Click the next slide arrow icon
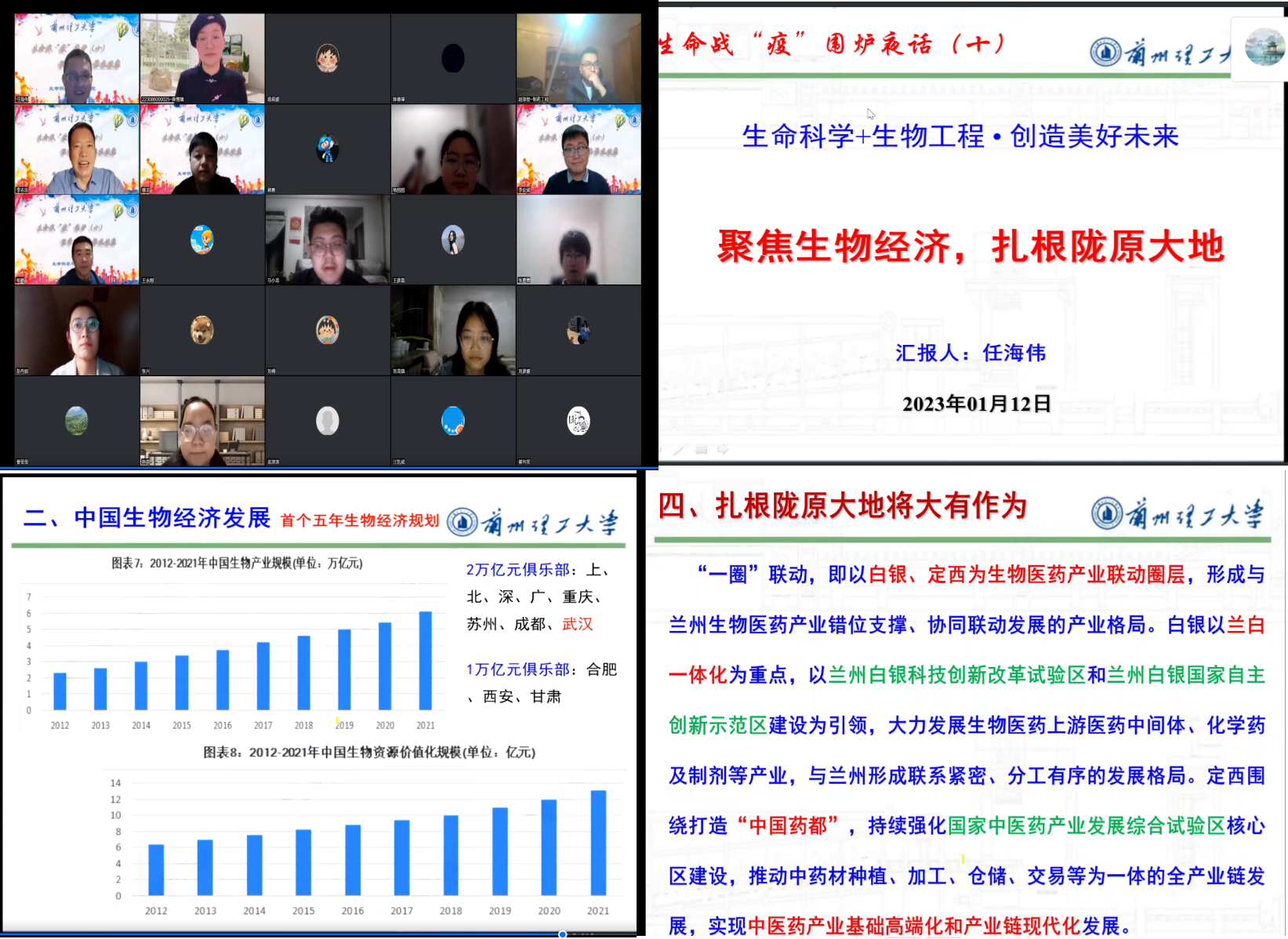Viewport: 1288px width, 939px height. pos(723,449)
